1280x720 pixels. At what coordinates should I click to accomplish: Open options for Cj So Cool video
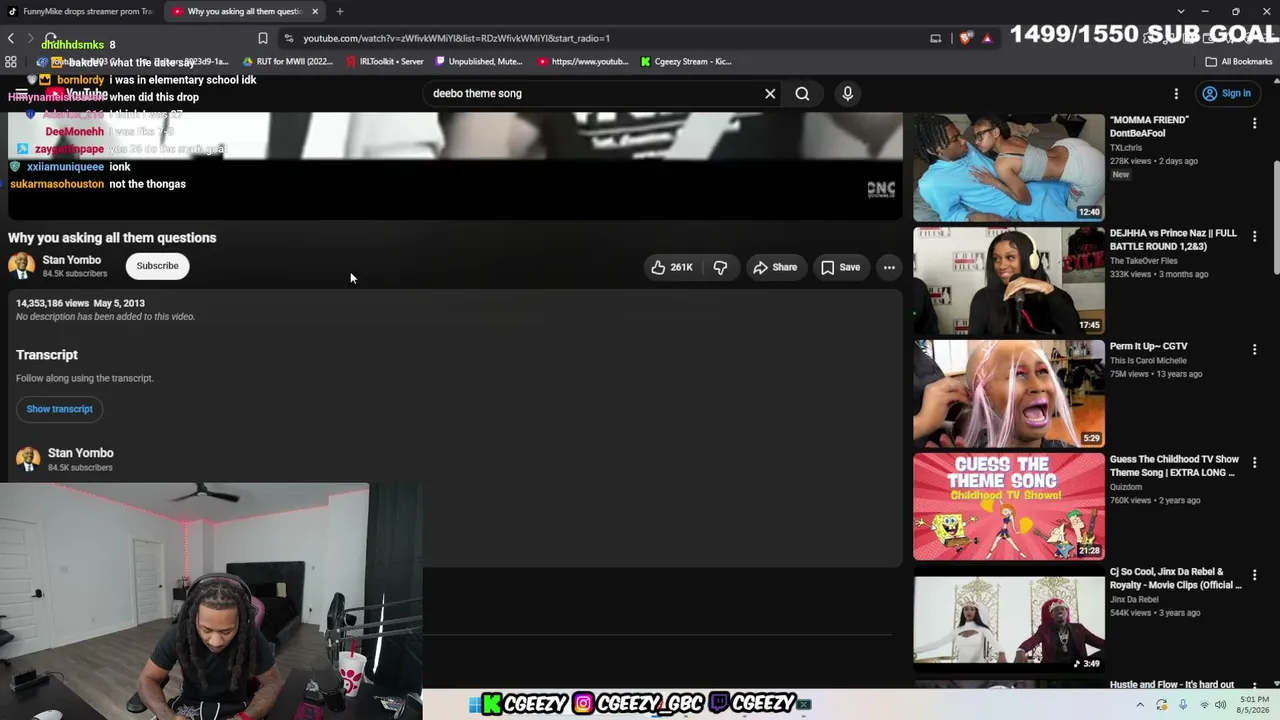[x=1254, y=575]
